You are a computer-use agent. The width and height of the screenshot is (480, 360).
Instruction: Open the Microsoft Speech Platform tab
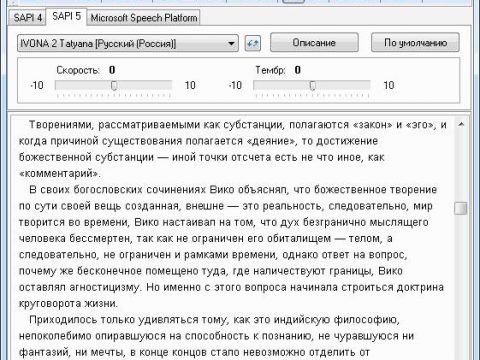[x=144, y=18]
